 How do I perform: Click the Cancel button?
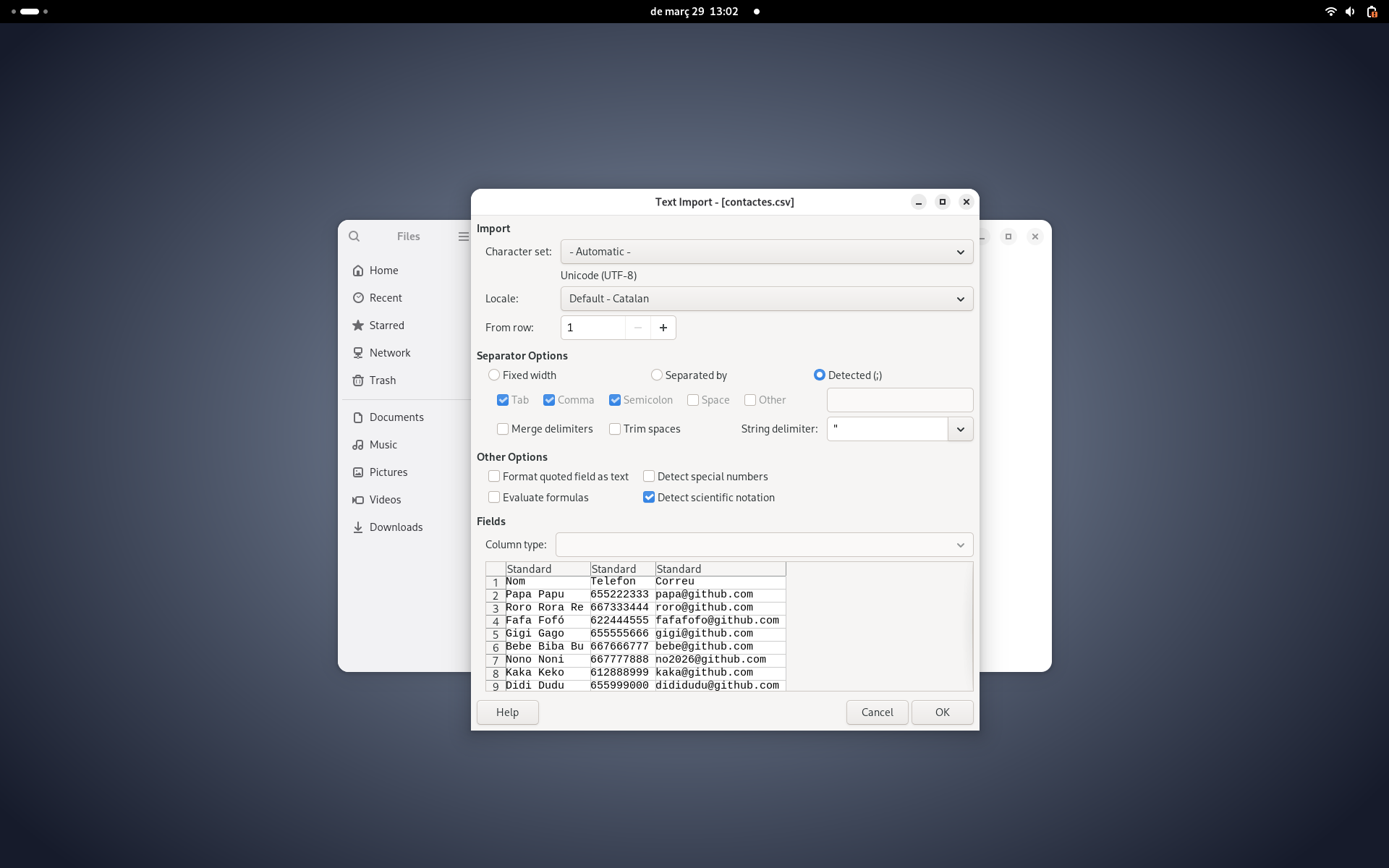[x=877, y=712]
